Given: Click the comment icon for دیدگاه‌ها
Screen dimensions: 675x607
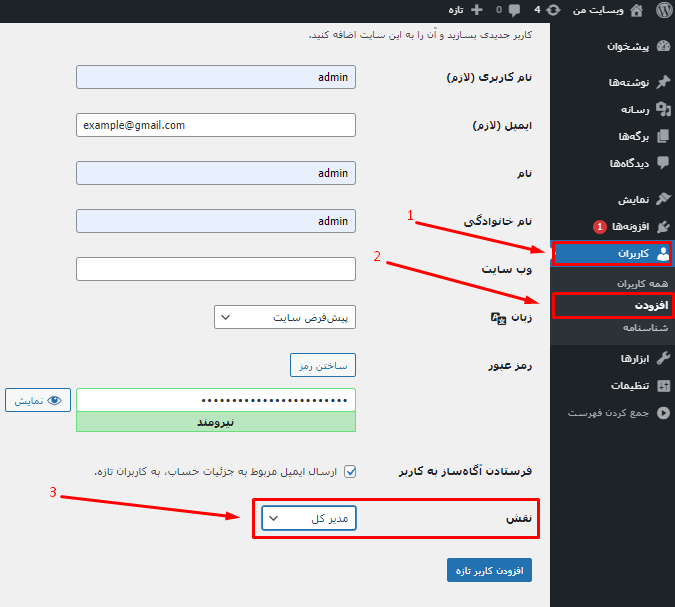Looking at the screenshot, I should [663, 163].
